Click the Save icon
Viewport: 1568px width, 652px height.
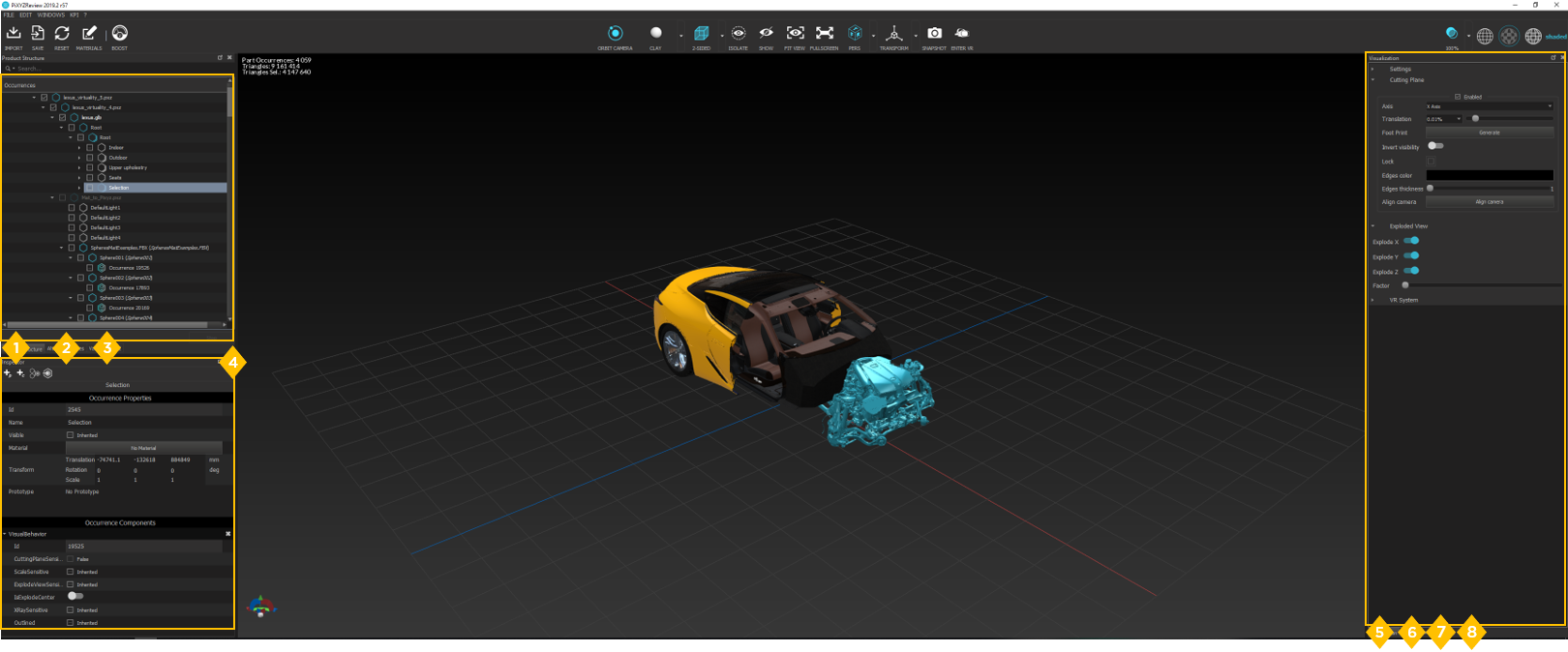(x=38, y=33)
